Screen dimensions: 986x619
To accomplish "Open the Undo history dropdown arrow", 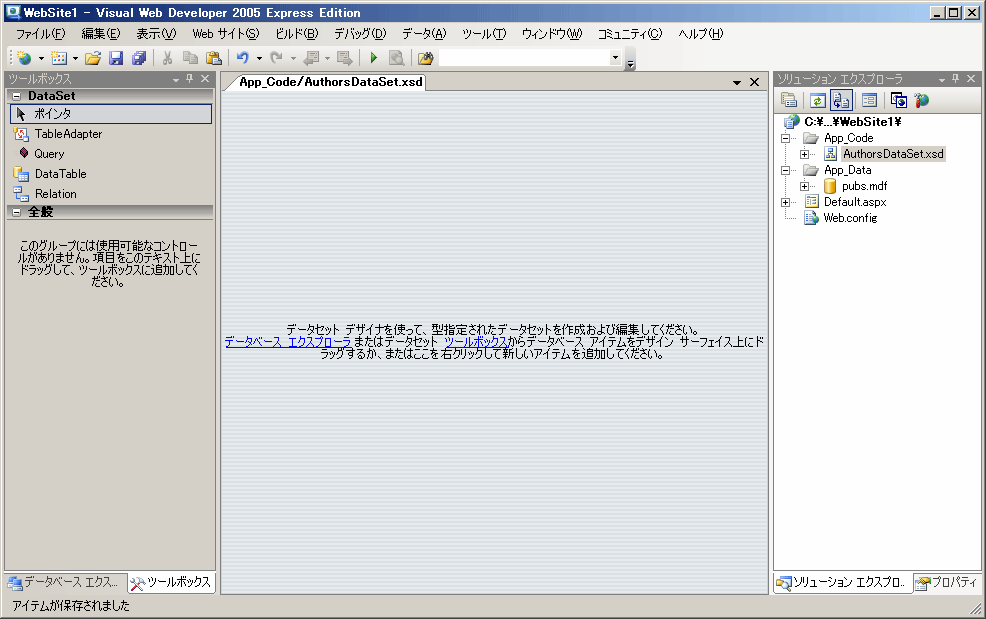I will tap(259, 59).
